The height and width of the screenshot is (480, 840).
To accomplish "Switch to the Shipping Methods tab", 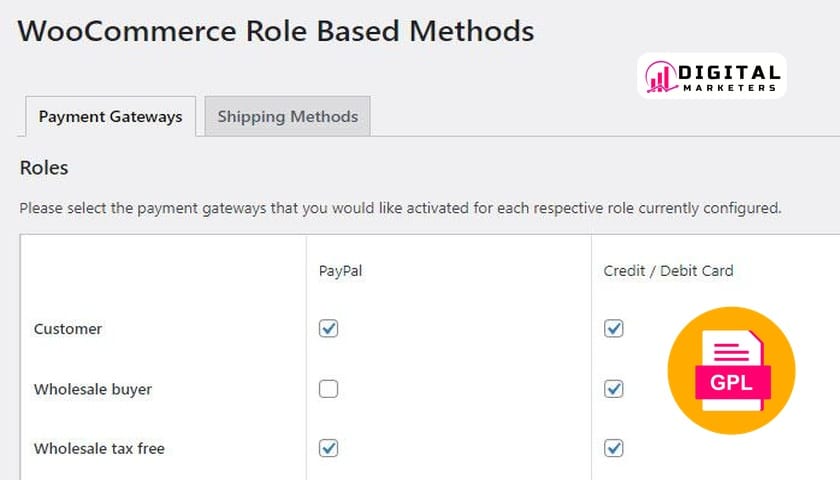I will click(287, 116).
